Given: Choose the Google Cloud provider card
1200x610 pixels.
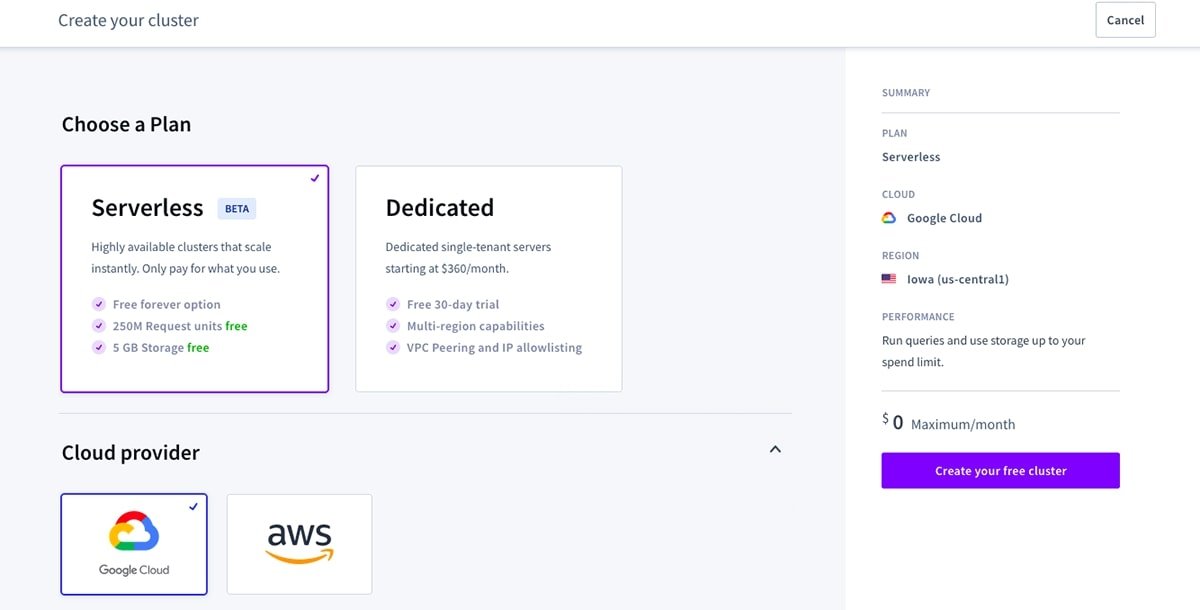Looking at the screenshot, I should click(134, 544).
